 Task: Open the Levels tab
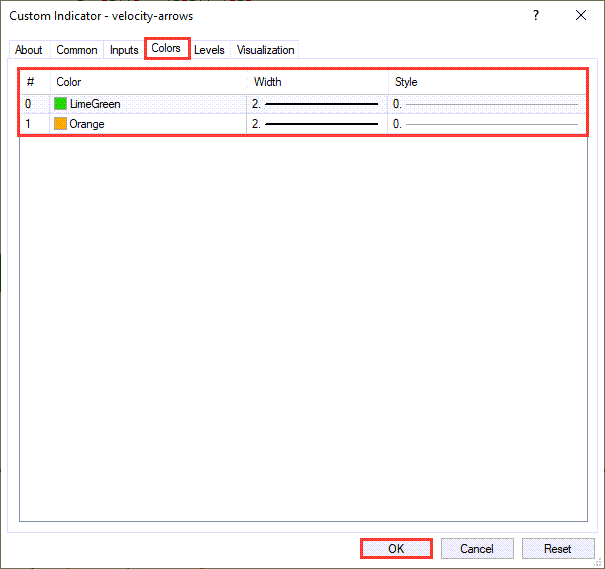point(209,50)
